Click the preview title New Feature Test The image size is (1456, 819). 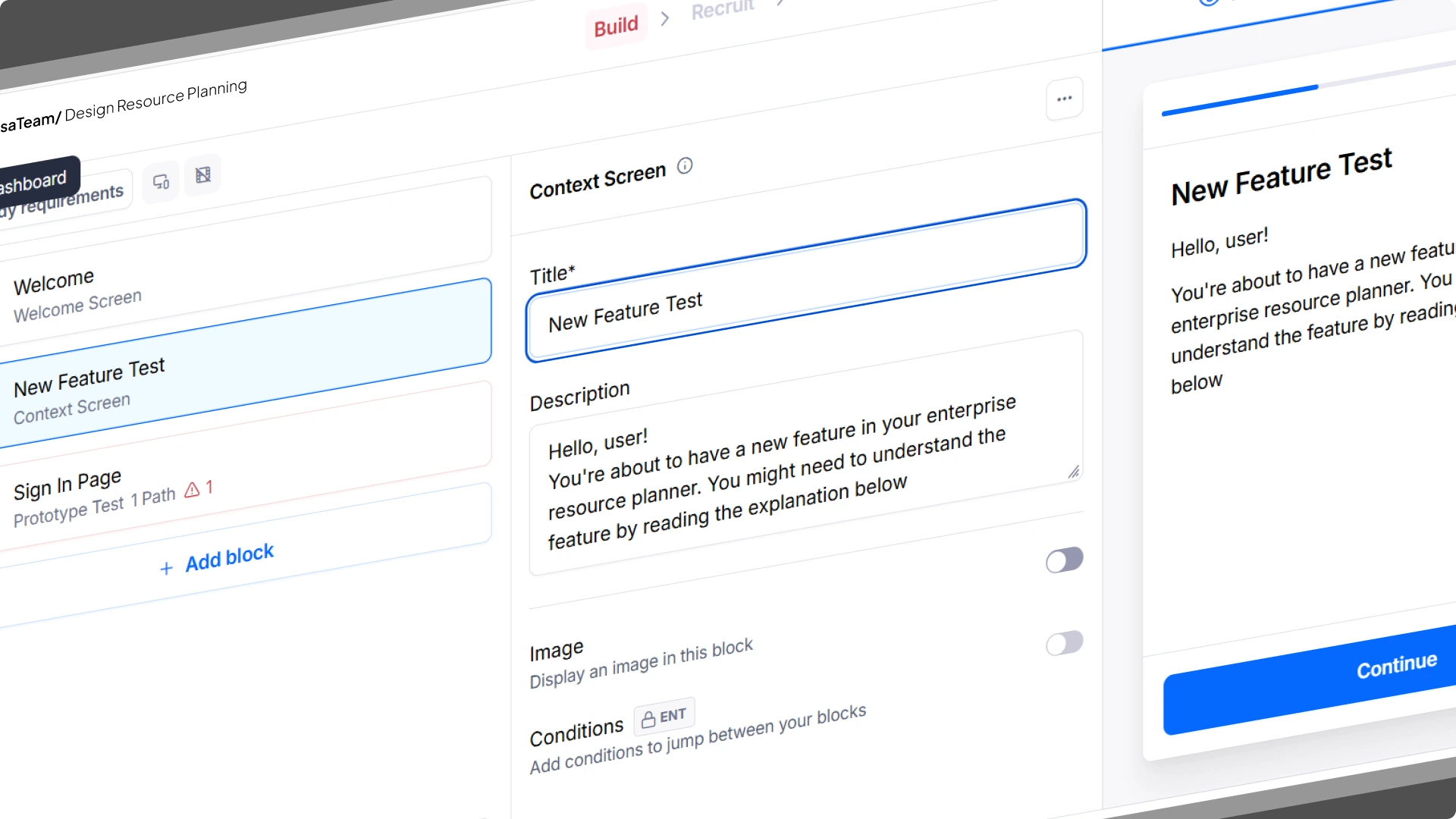(x=1282, y=177)
